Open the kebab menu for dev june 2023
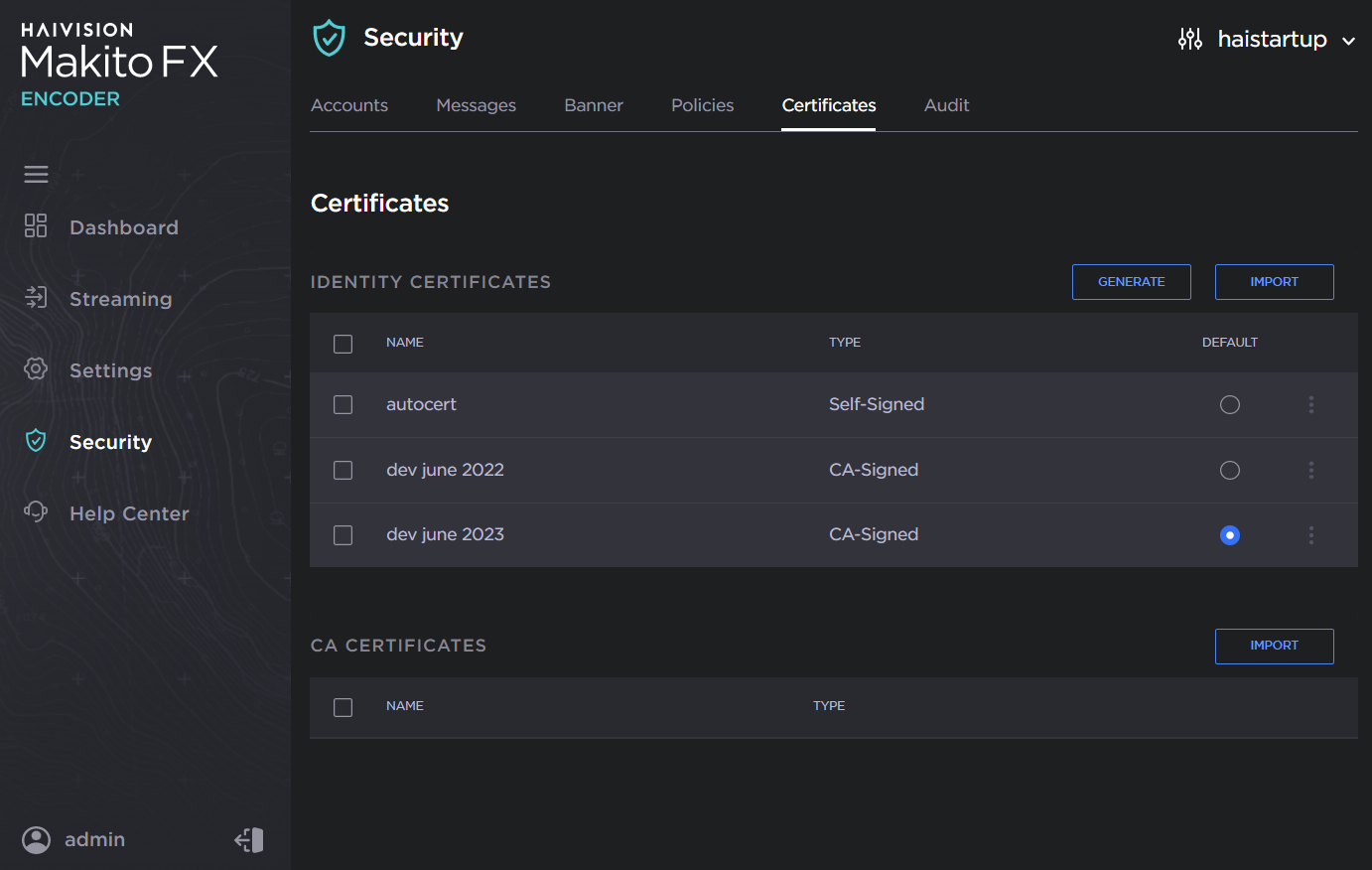 (1311, 534)
